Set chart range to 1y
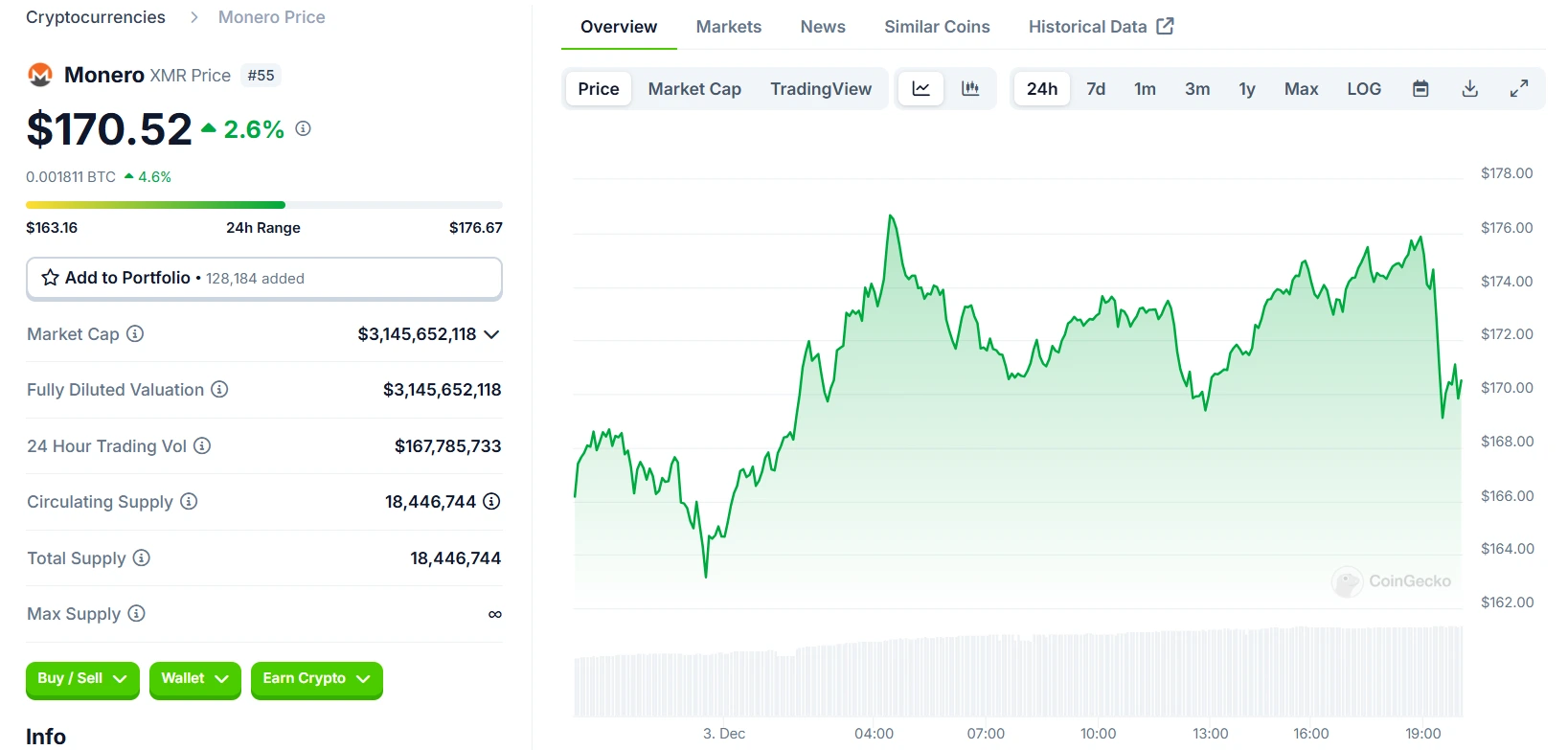The width and height of the screenshot is (1568, 750). [1247, 89]
